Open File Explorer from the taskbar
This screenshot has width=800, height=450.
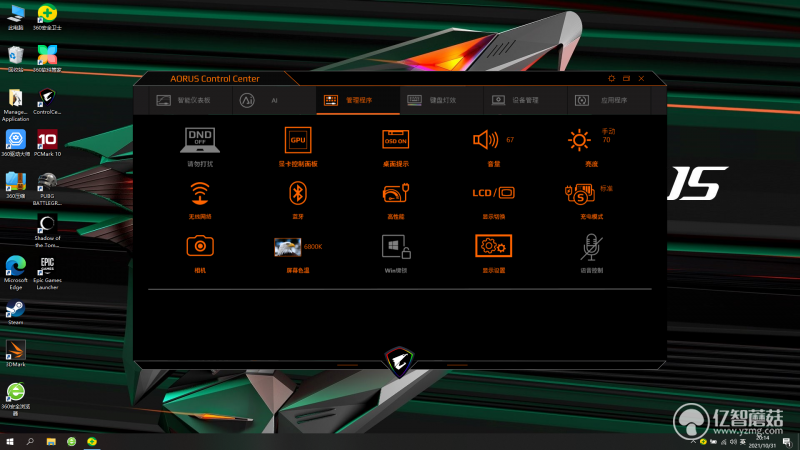(51, 441)
